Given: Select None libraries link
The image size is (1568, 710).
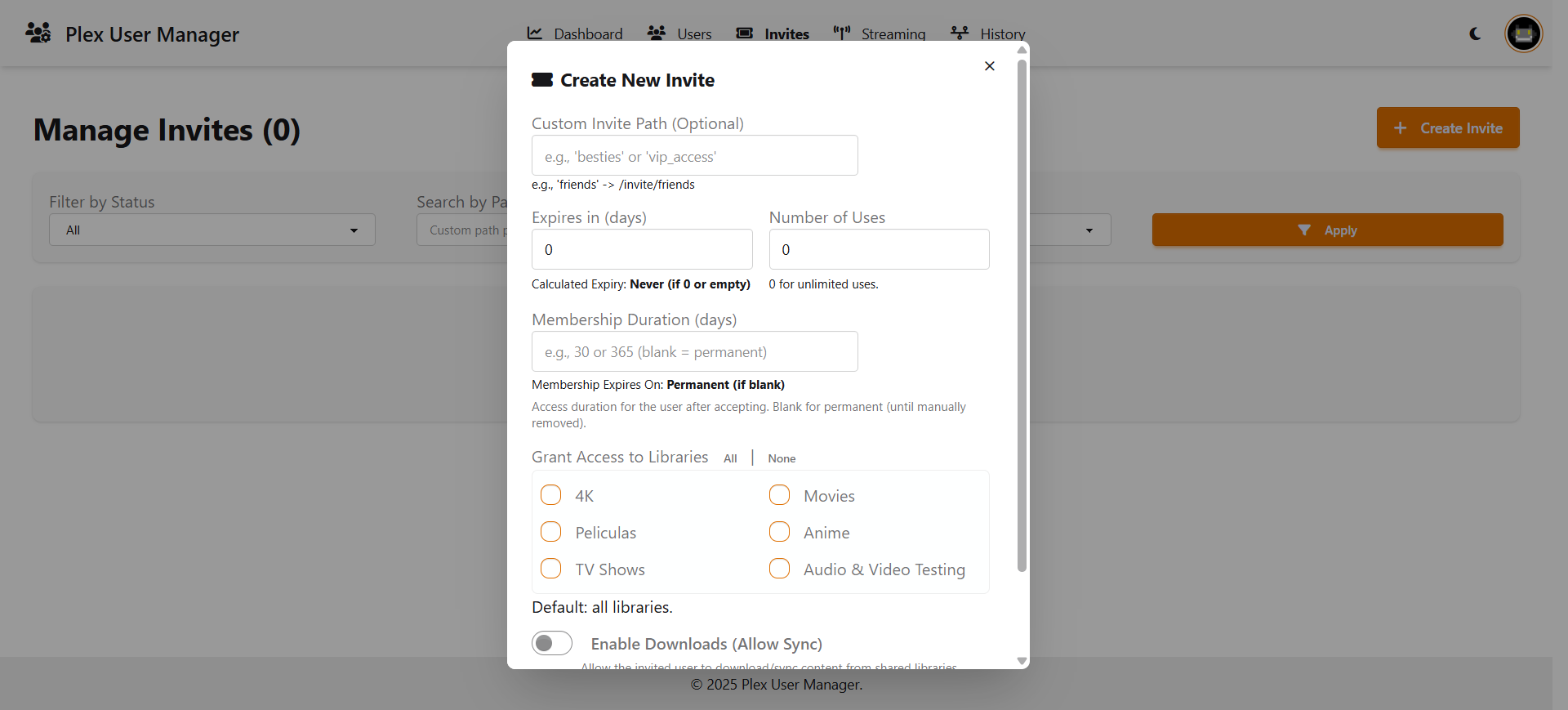Looking at the screenshot, I should [782, 458].
